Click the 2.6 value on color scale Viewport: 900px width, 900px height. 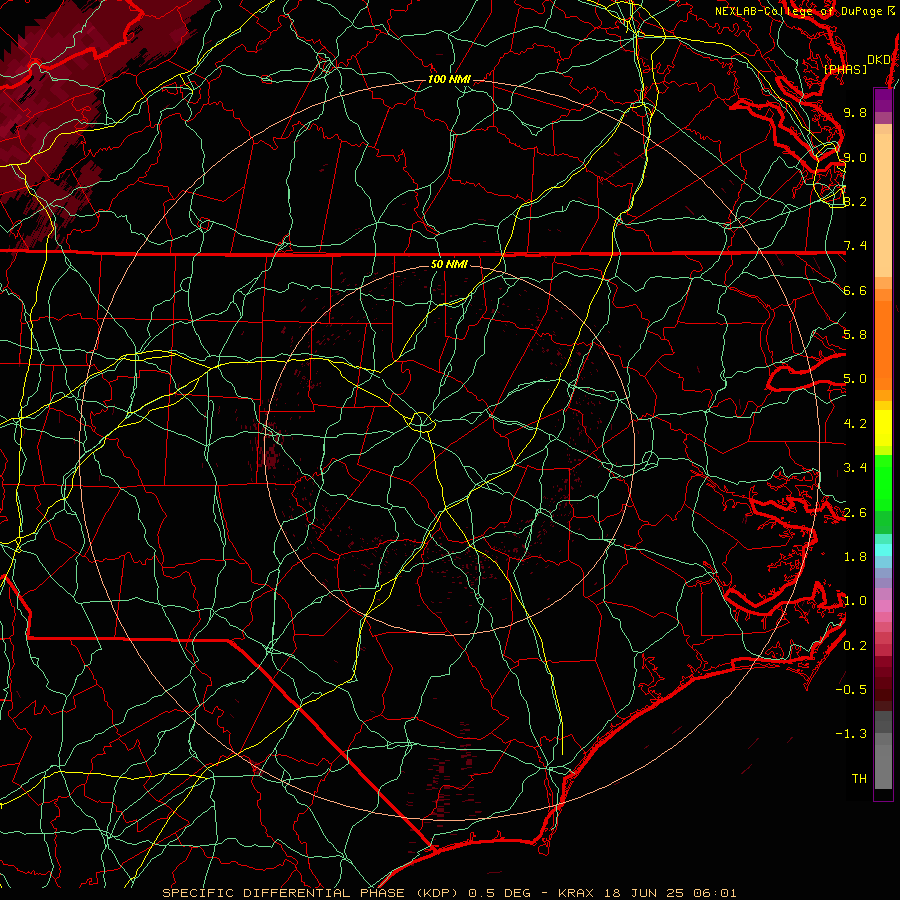point(855,513)
